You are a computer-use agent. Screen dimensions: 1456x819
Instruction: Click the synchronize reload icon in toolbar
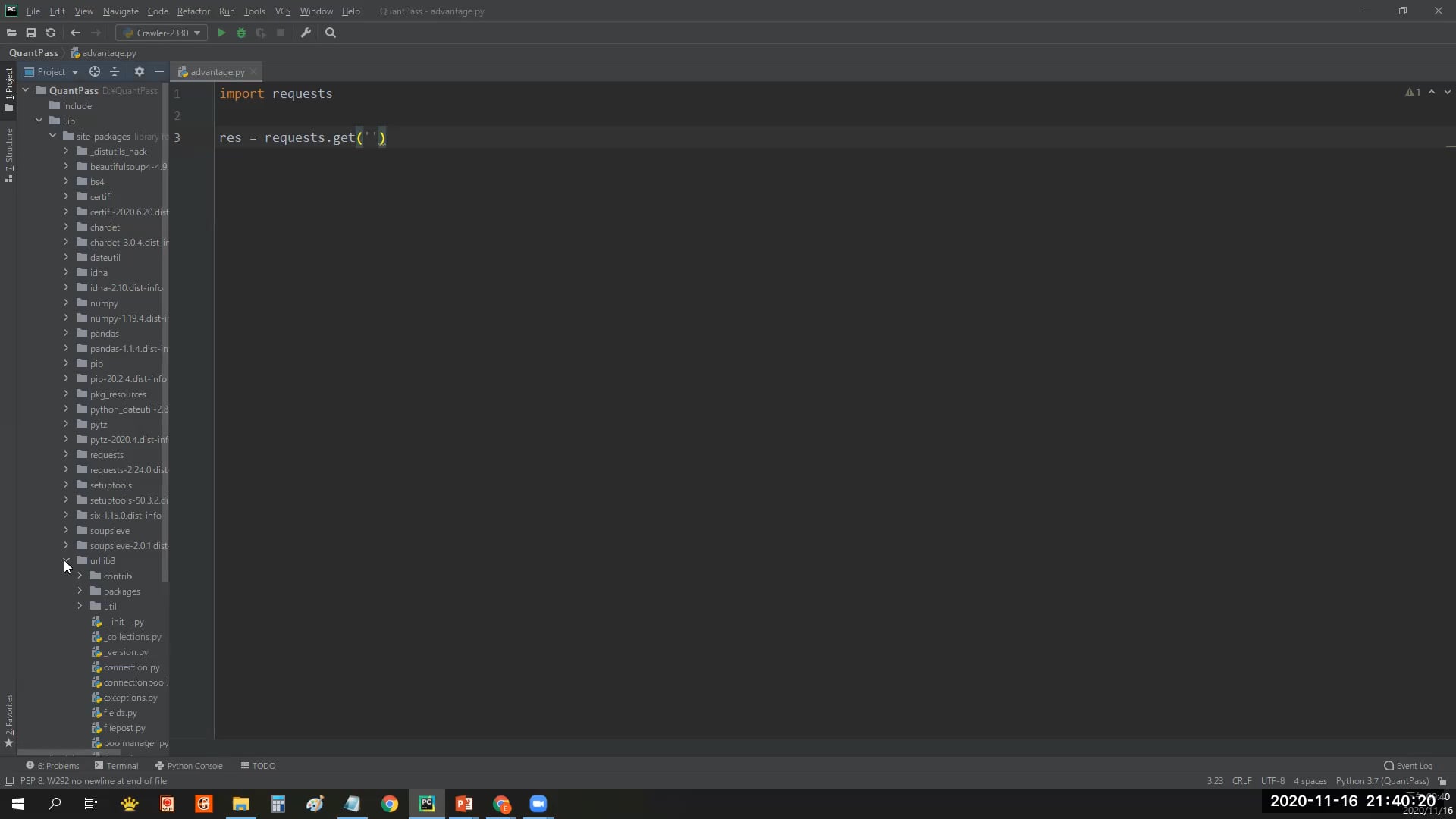(51, 33)
